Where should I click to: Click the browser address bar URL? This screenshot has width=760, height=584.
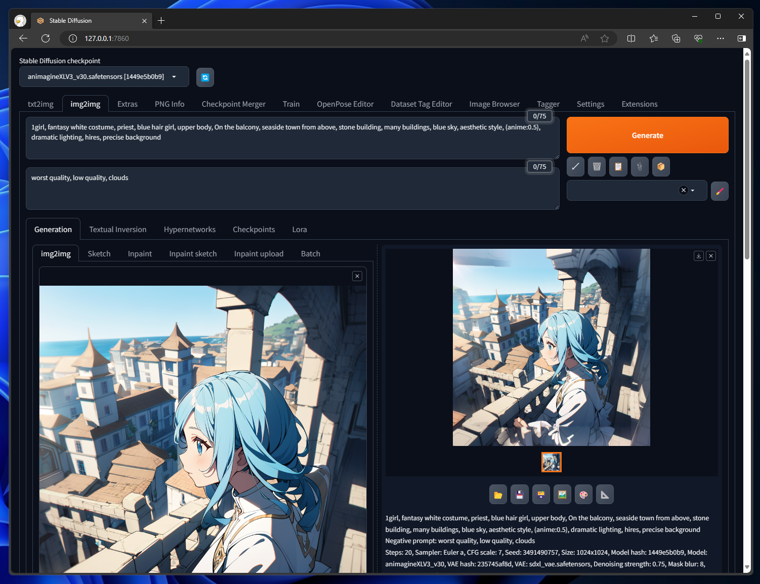click(107, 38)
